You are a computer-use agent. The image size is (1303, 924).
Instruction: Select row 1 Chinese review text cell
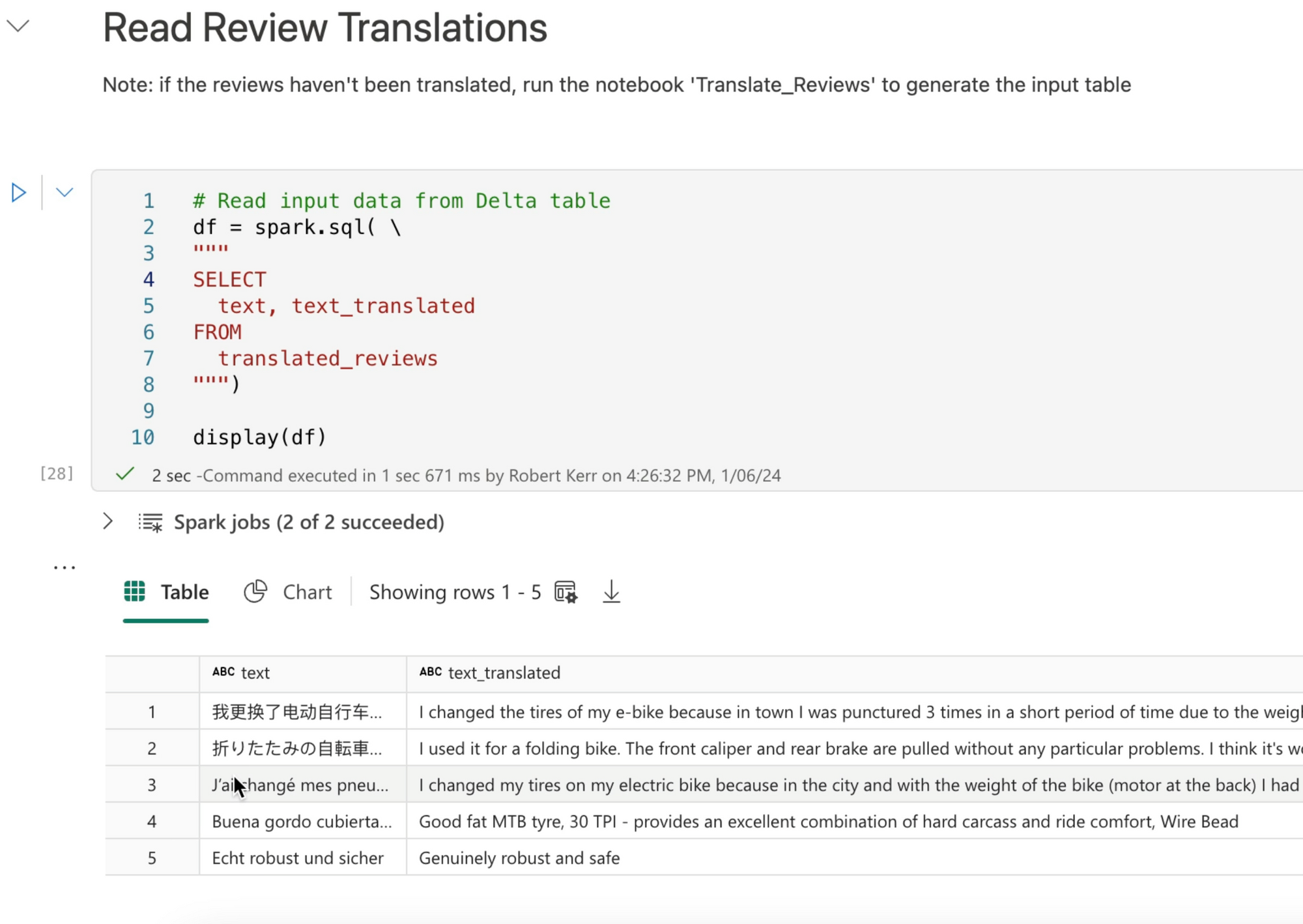(297, 712)
